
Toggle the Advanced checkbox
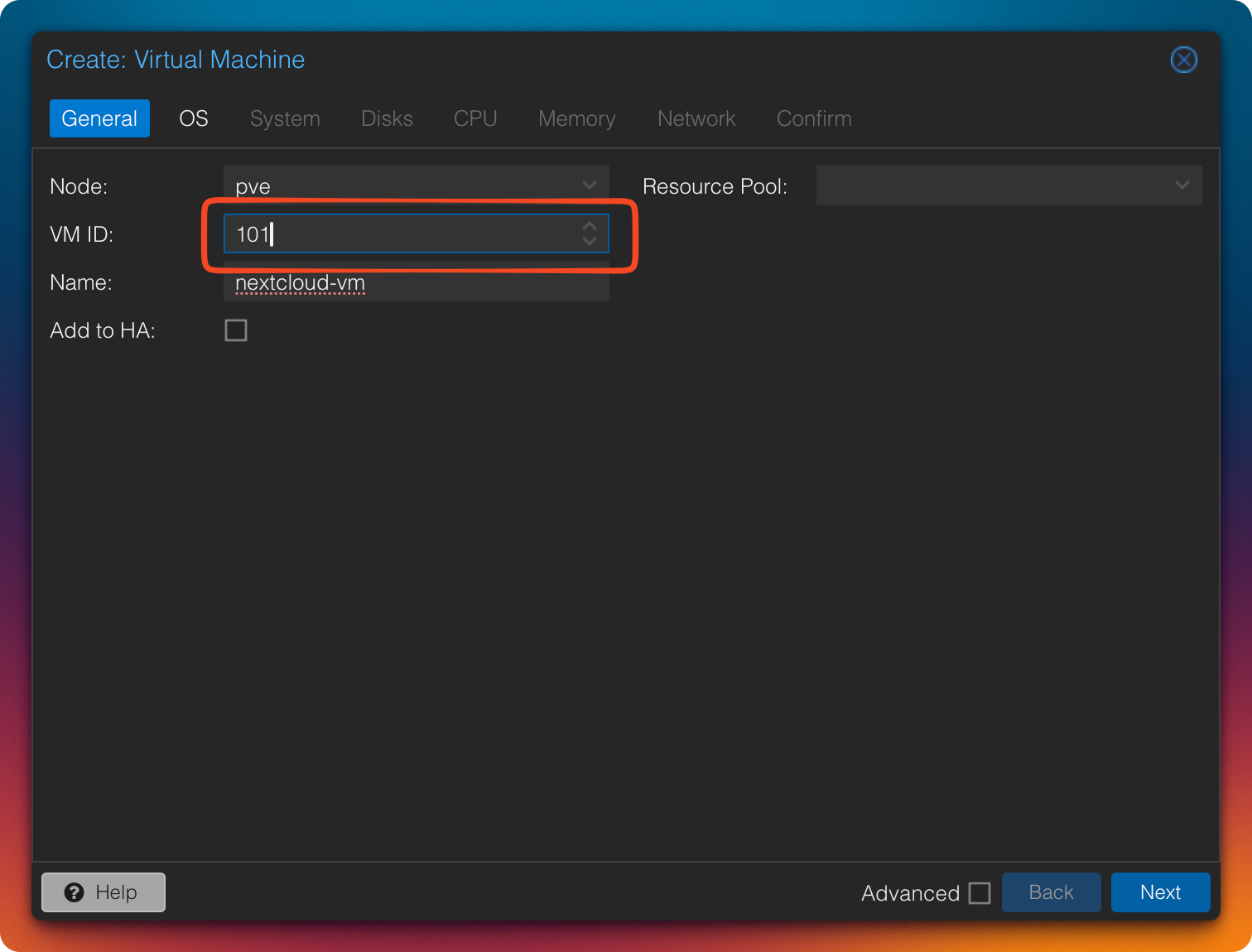(x=980, y=893)
